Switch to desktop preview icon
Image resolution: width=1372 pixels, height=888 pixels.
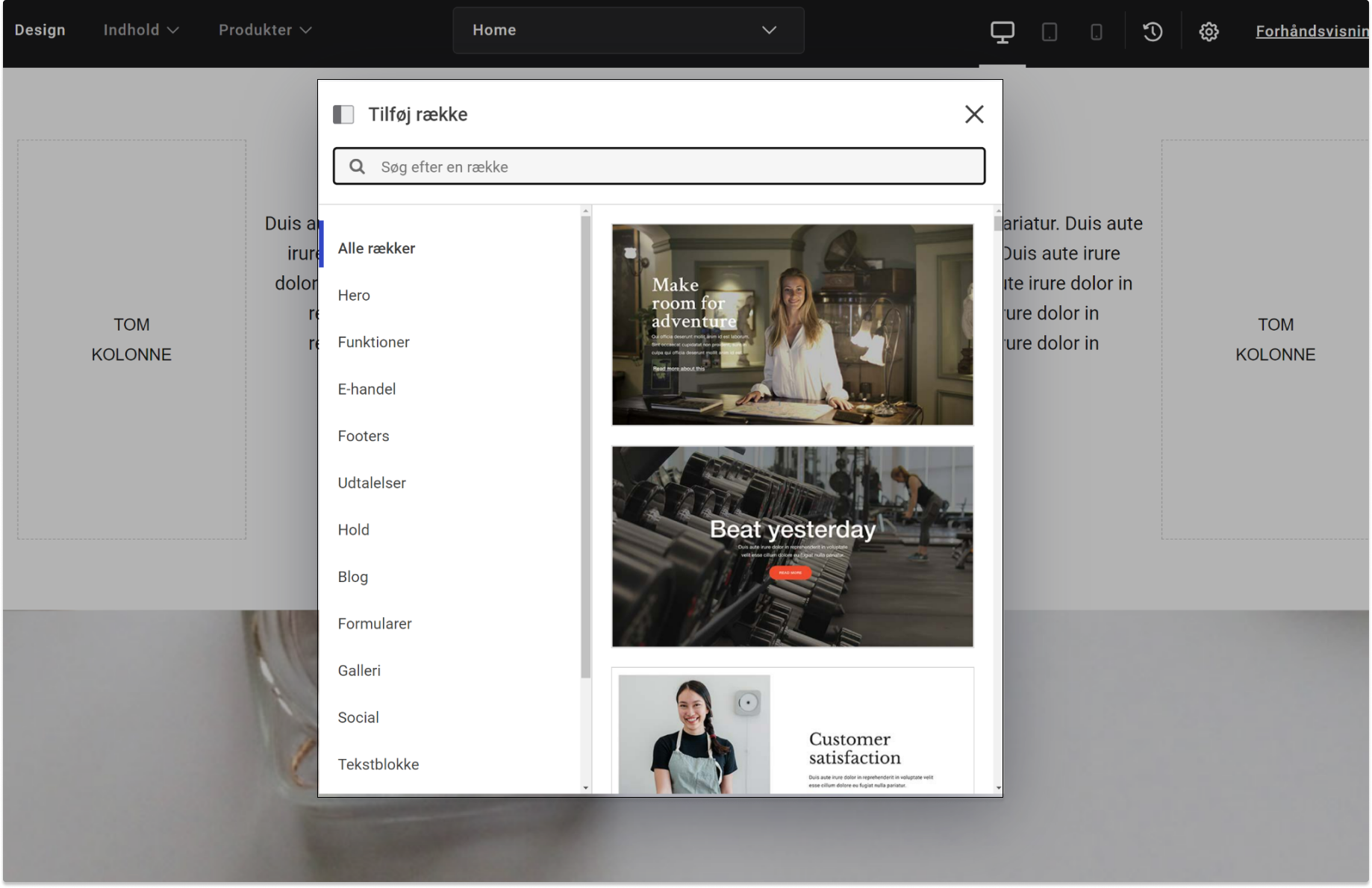[x=1002, y=32]
